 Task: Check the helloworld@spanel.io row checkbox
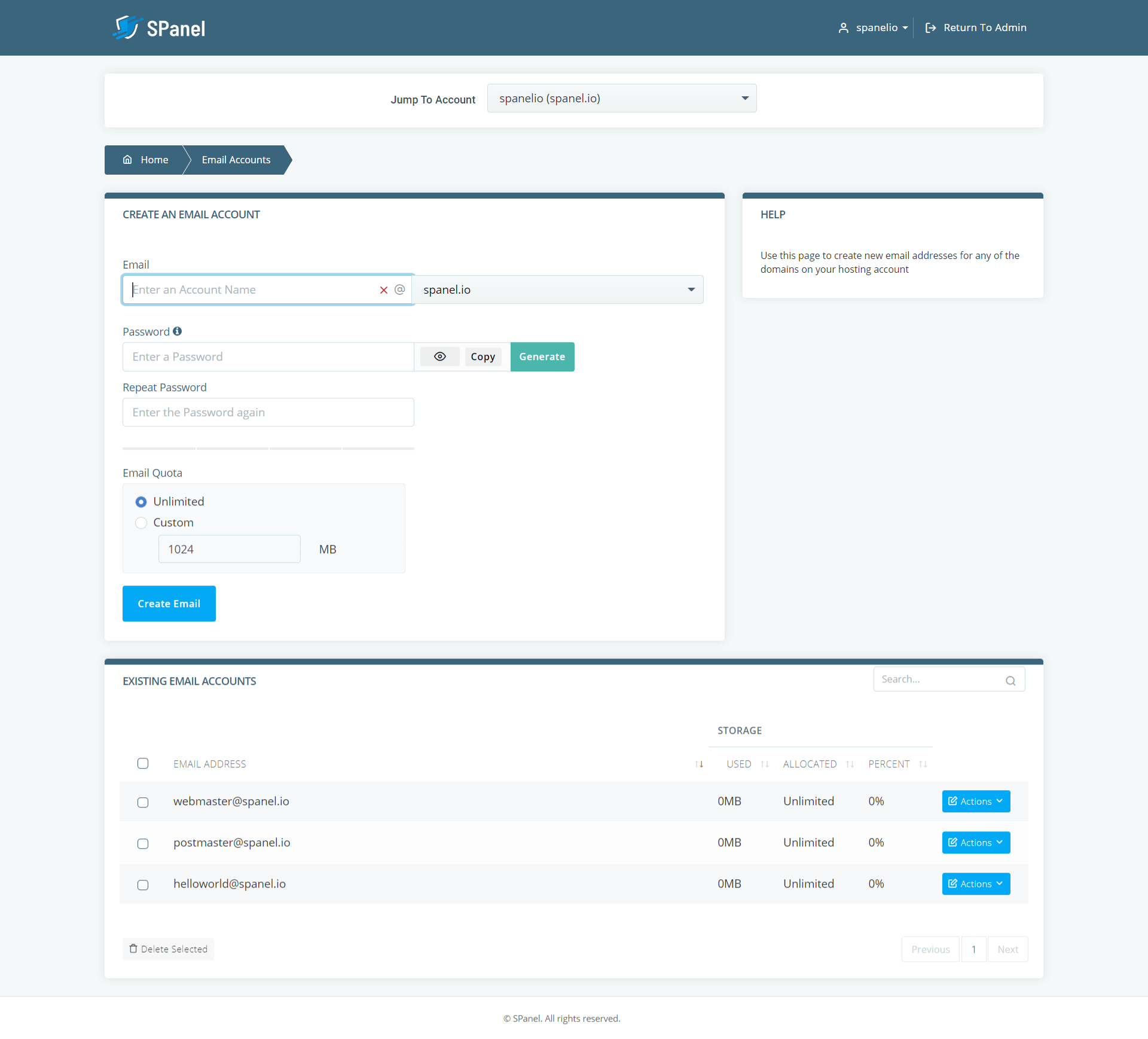(x=143, y=885)
